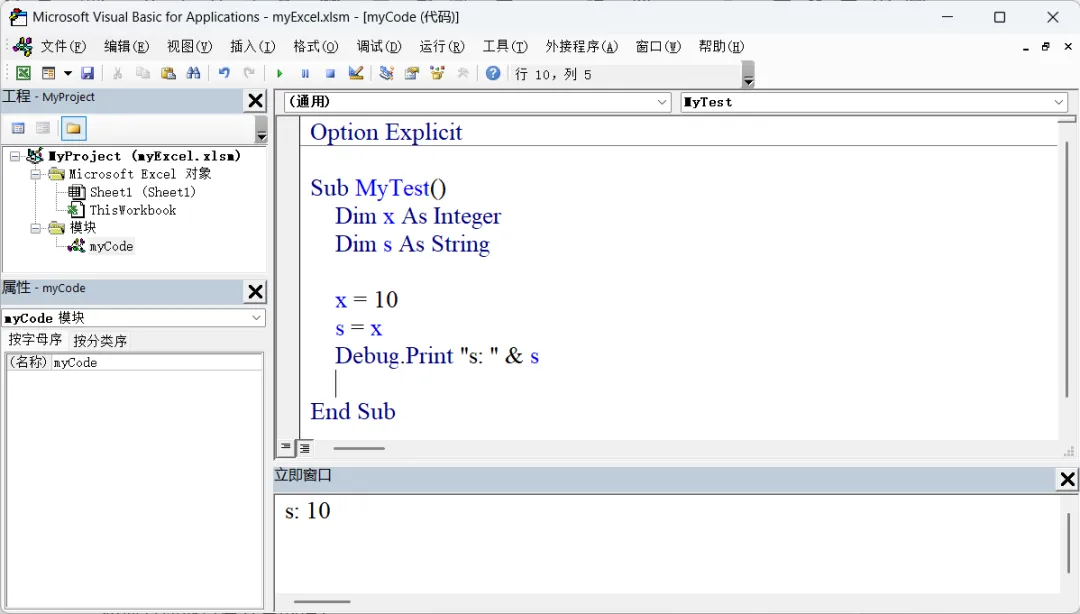Image resolution: width=1080 pixels, height=614 pixels.
Task: Save myExcel.xlsm using toolbar icon
Action: (x=87, y=73)
